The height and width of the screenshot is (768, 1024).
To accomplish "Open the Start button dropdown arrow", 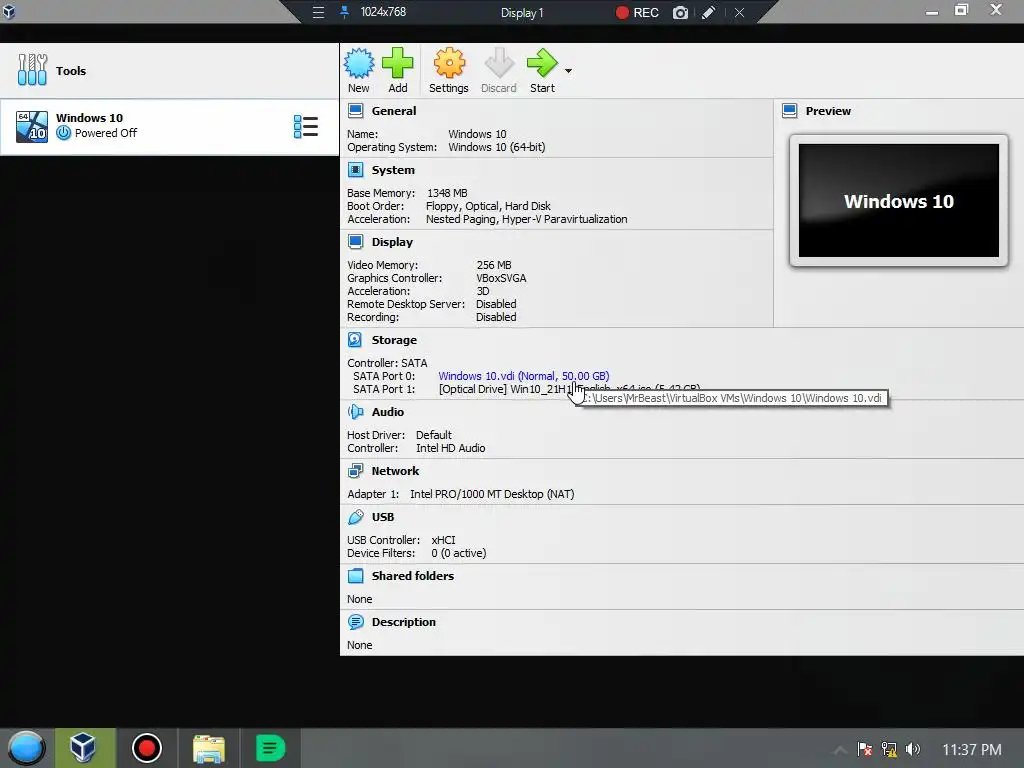I will click(569, 71).
